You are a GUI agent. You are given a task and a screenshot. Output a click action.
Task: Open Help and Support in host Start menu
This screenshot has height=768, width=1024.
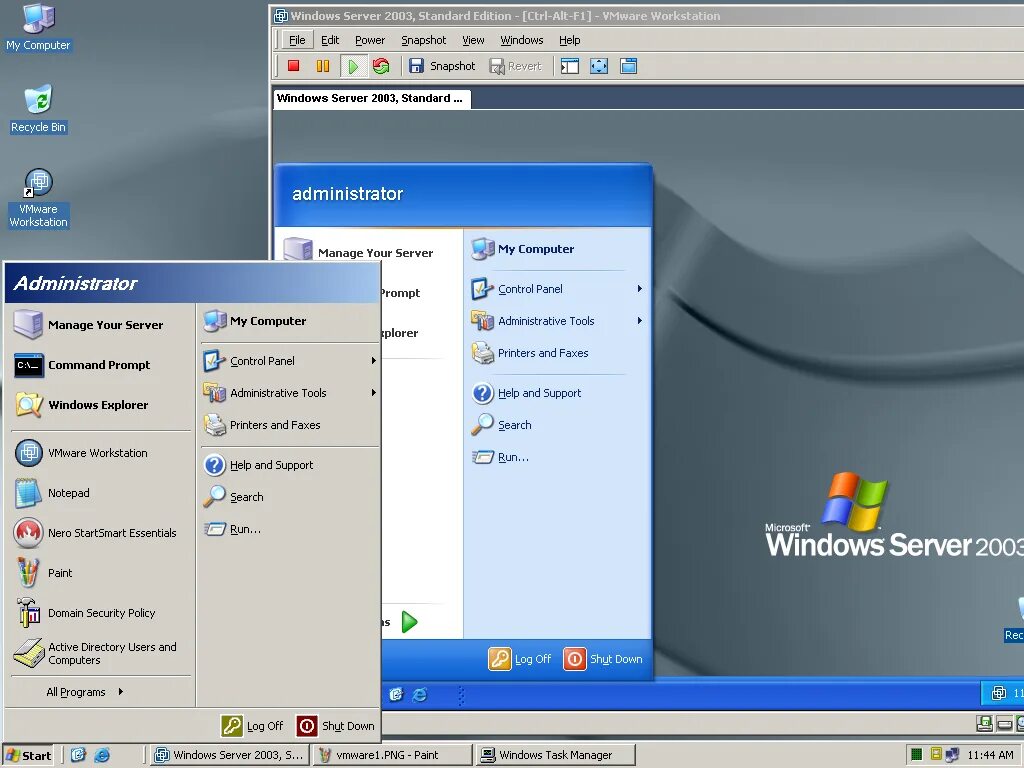[289, 464]
